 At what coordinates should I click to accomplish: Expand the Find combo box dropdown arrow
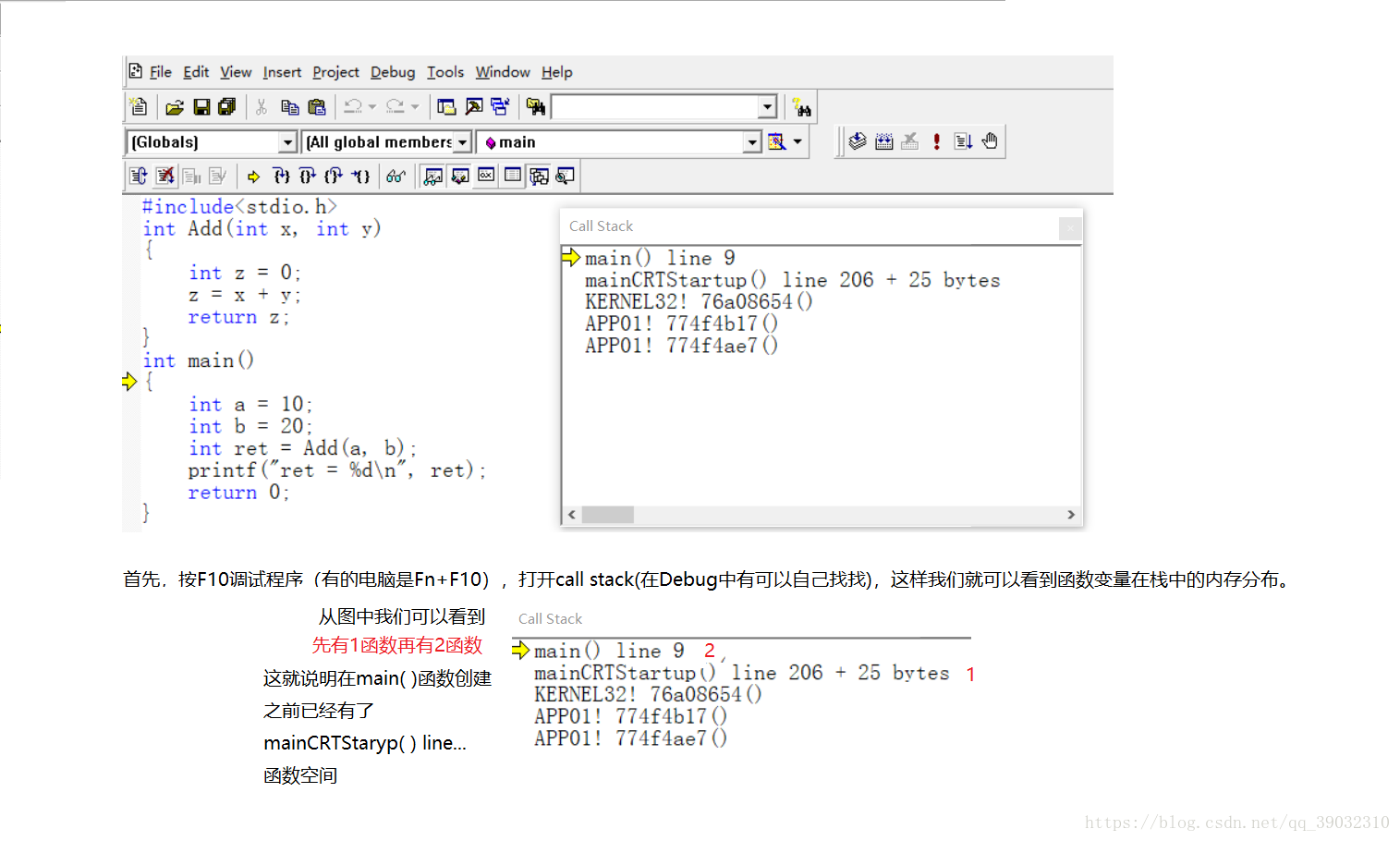[767, 107]
